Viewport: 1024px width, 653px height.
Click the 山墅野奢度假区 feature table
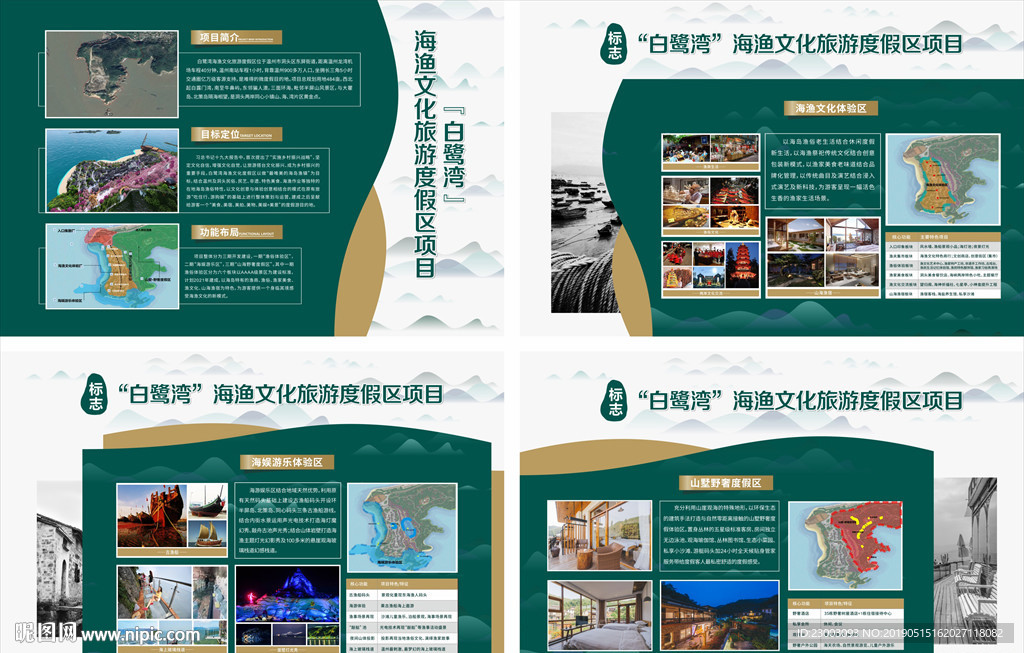(x=845, y=624)
